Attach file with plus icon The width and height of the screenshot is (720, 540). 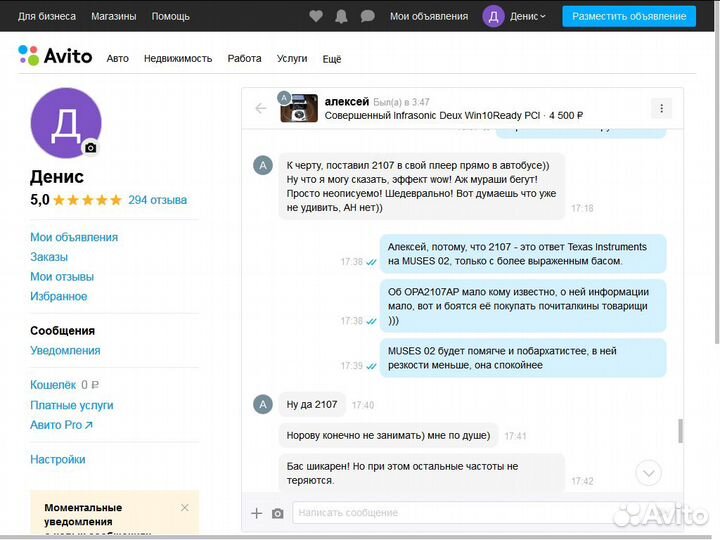point(257,513)
